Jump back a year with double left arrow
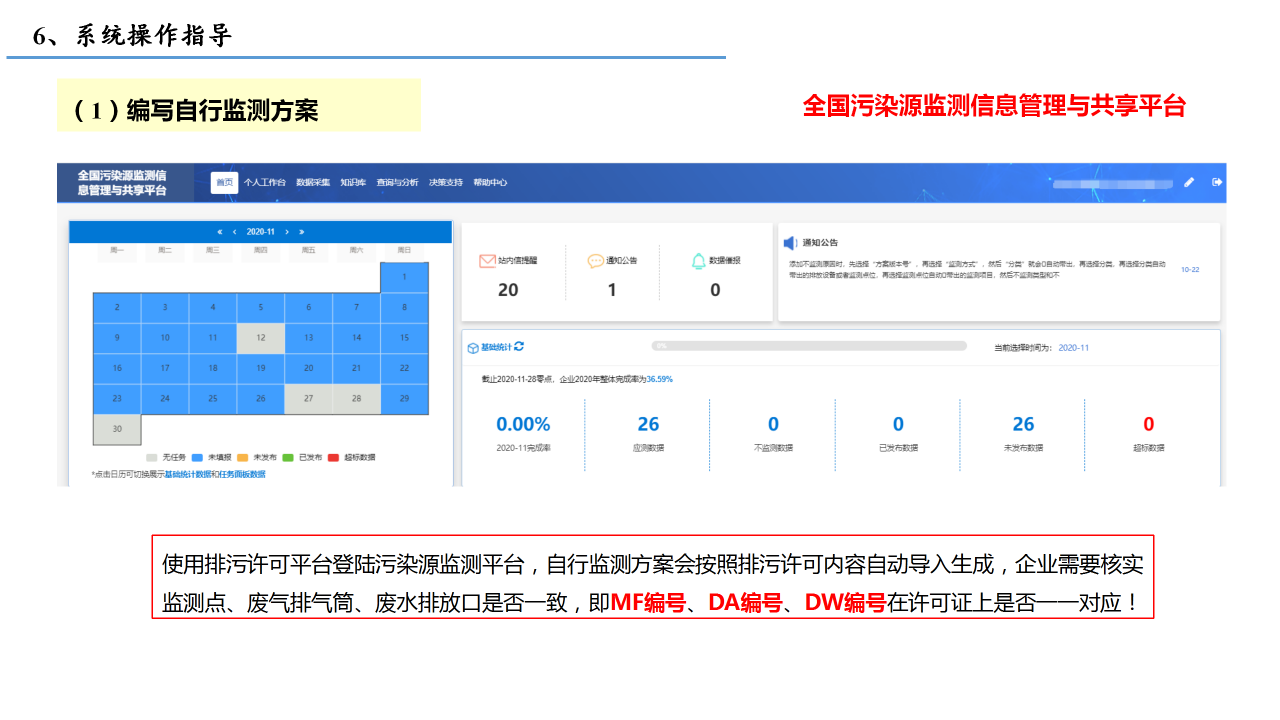Viewport: 1280px width, 720px height. 220,232
